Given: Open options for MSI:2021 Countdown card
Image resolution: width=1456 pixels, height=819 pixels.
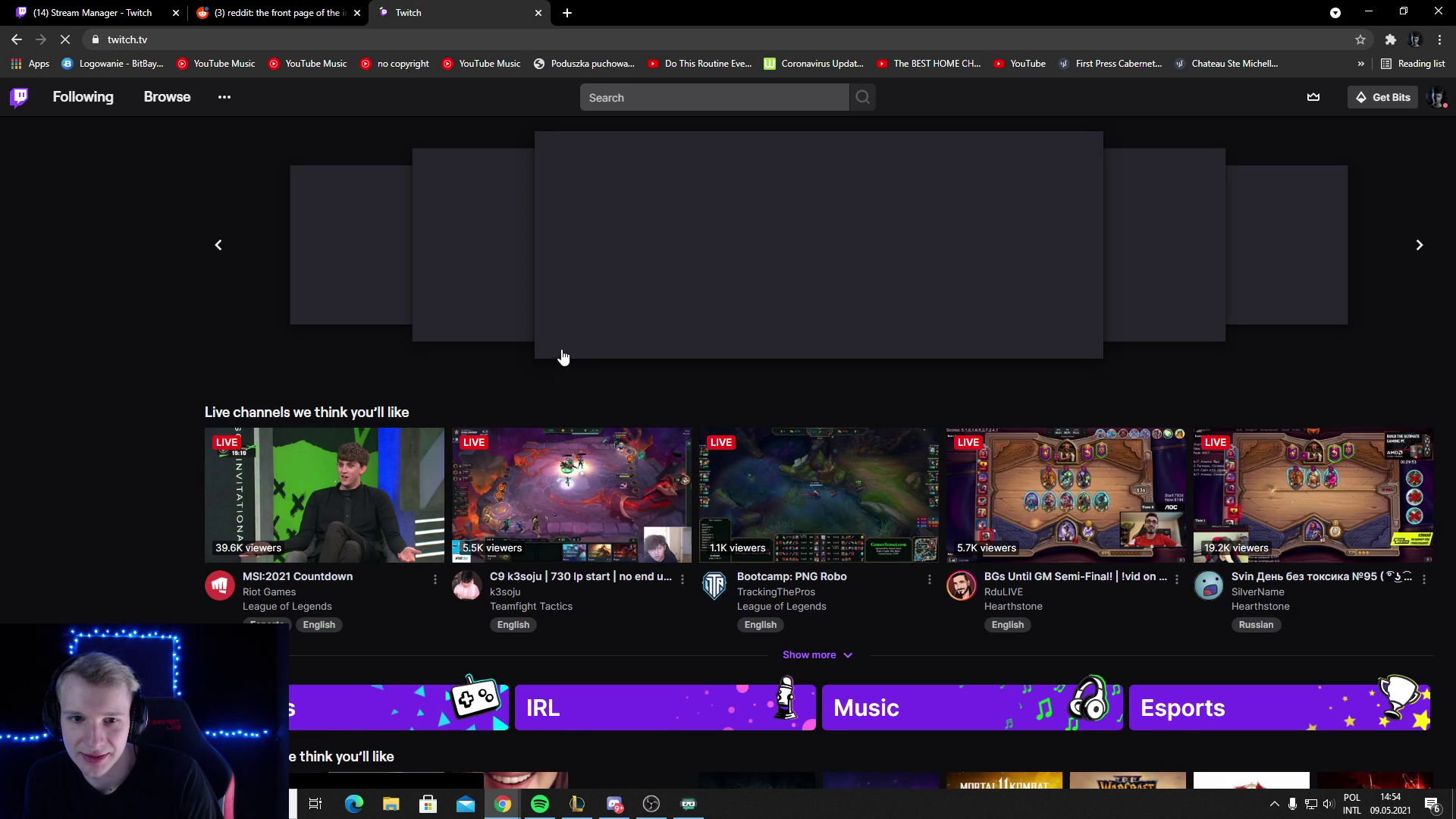Looking at the screenshot, I should (x=435, y=579).
